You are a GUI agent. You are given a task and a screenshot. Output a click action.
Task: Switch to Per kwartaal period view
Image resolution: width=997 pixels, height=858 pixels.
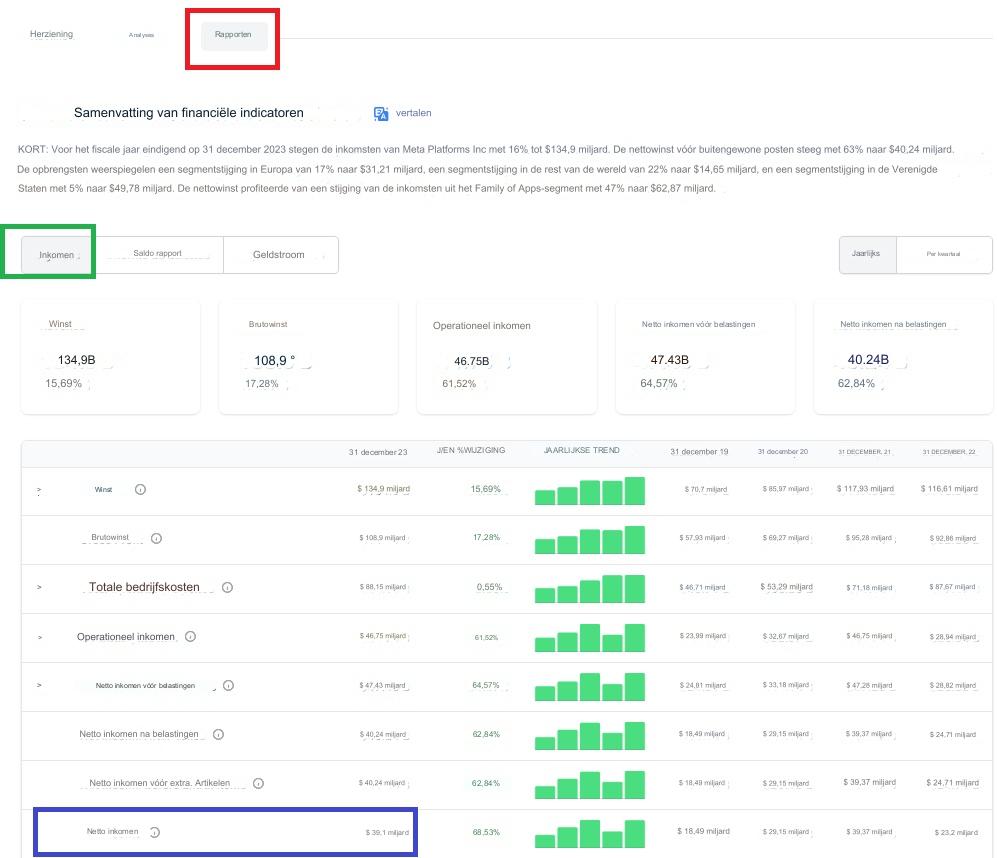pyautogui.click(x=942, y=255)
